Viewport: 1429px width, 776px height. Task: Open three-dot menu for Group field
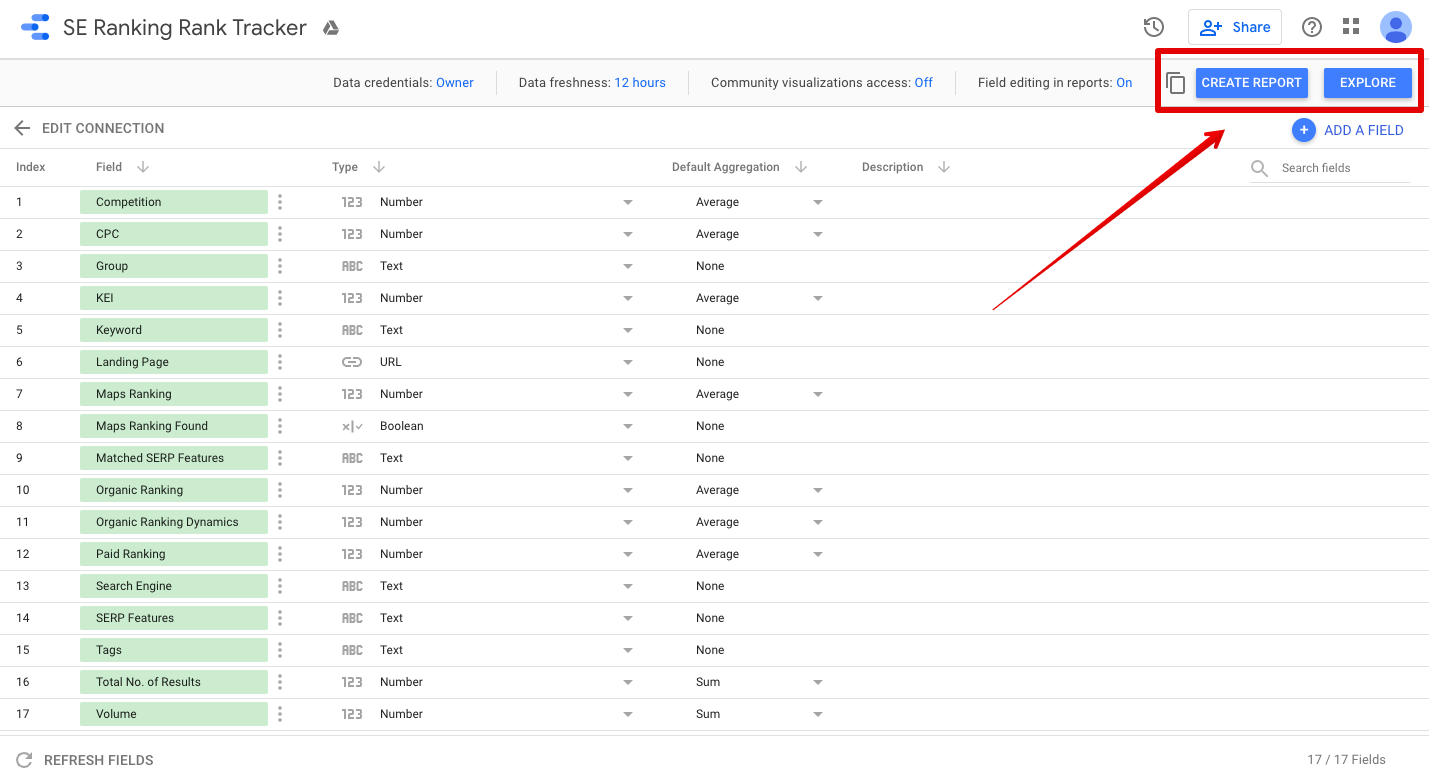click(x=280, y=266)
